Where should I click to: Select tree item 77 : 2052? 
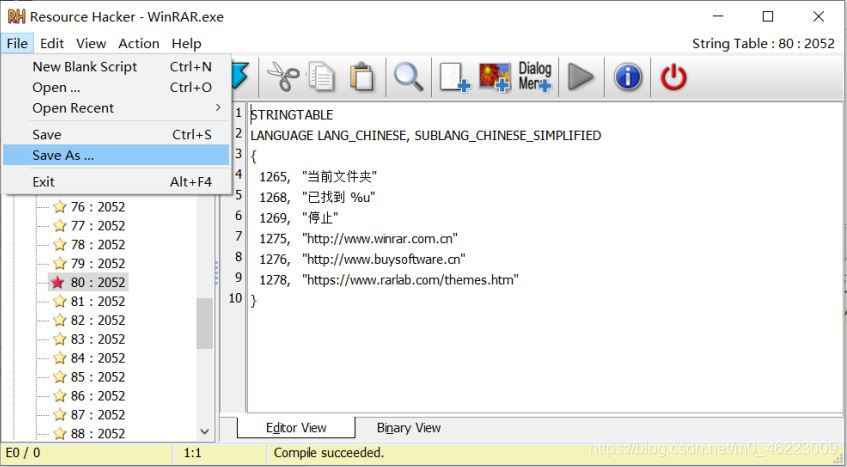tap(98, 226)
